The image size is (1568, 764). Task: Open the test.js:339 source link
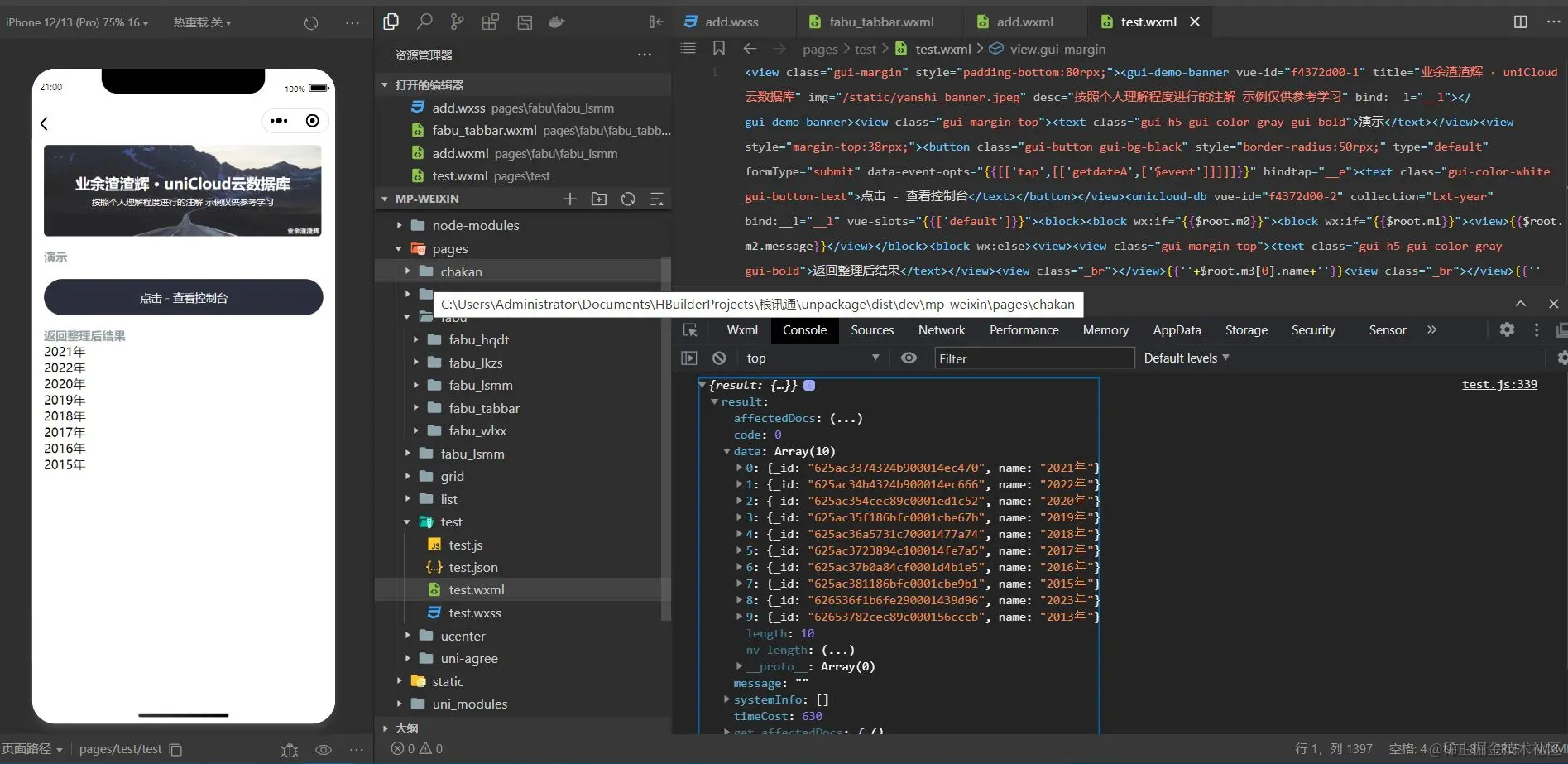tap(1498, 384)
